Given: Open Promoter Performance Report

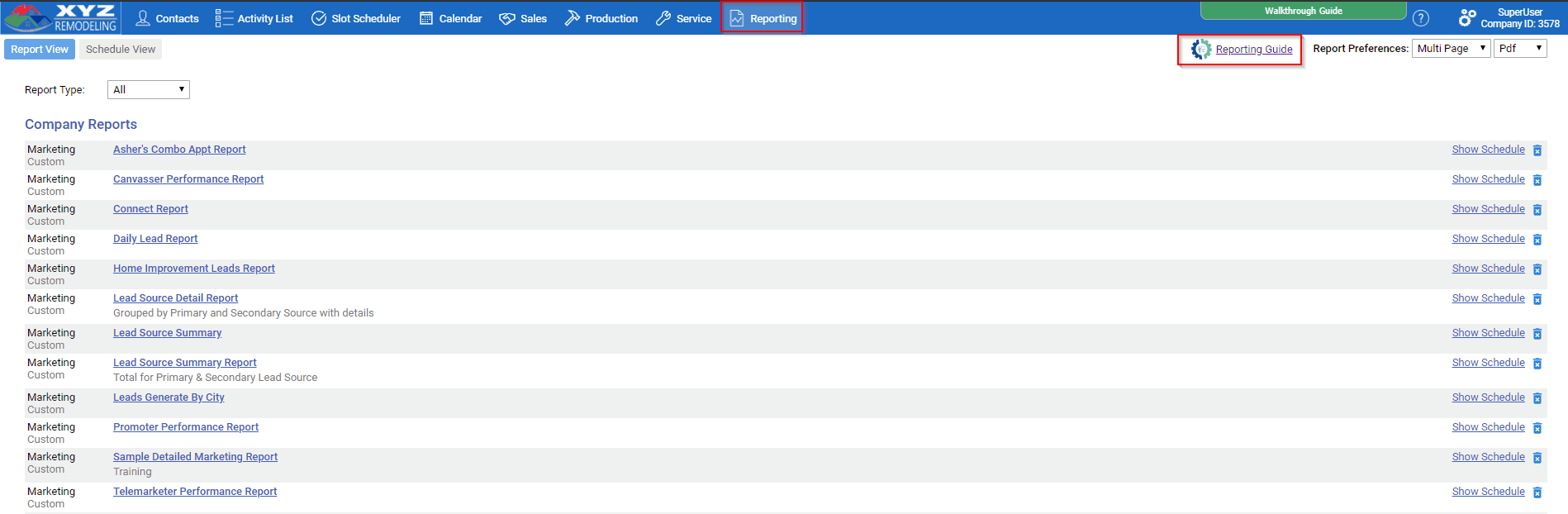Looking at the screenshot, I should pyautogui.click(x=186, y=427).
